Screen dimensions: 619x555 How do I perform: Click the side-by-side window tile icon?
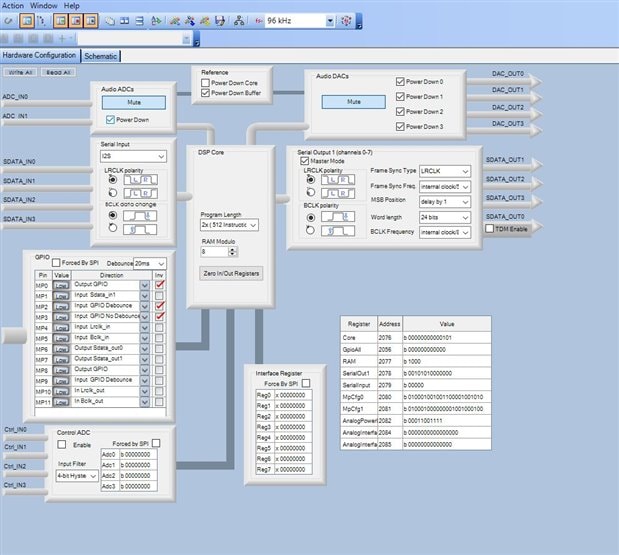click(125, 21)
